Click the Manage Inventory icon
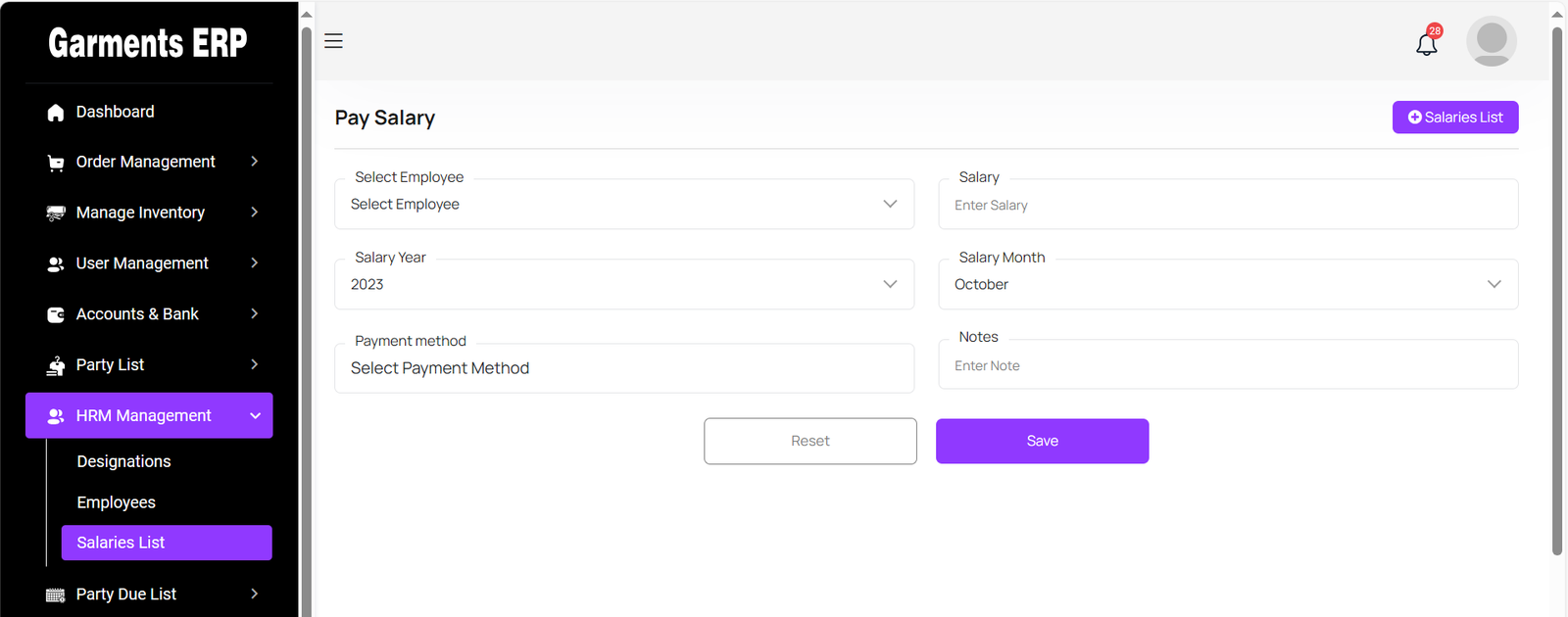The width and height of the screenshot is (1568, 617). (x=56, y=214)
